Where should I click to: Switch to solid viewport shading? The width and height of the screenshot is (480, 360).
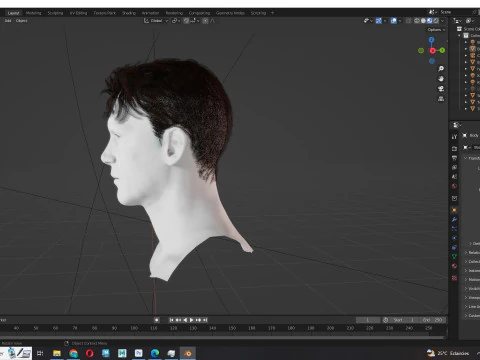pos(423,21)
